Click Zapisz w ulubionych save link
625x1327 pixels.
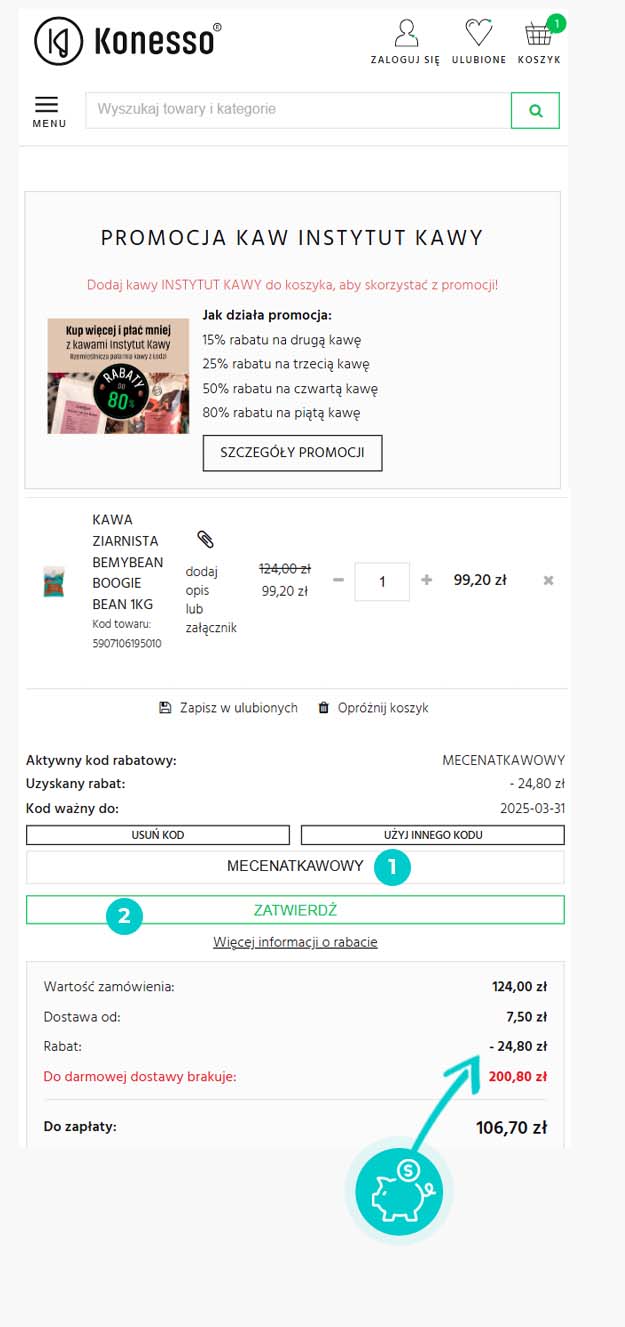[229, 708]
